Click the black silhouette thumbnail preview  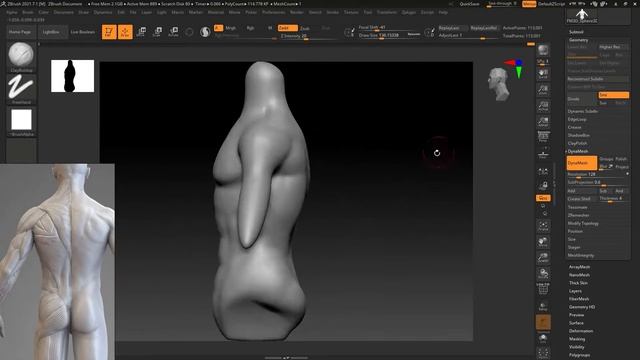[72, 76]
